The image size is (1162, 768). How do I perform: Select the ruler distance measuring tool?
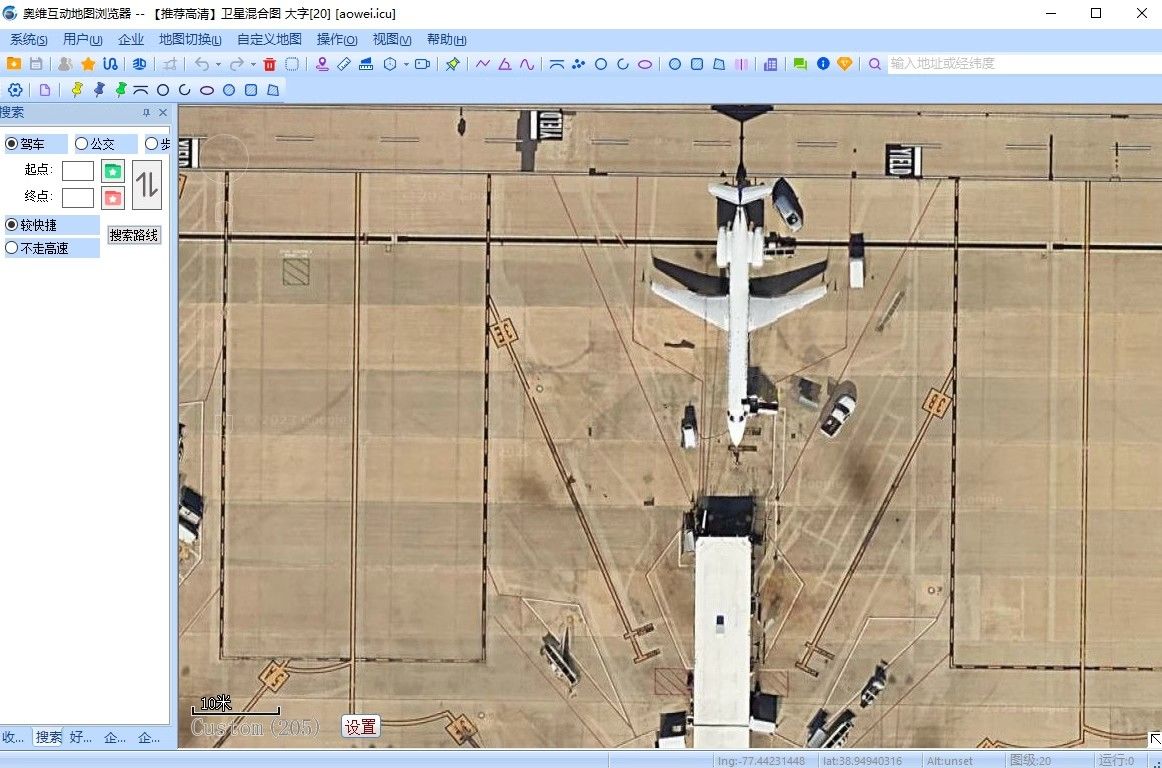[344, 64]
